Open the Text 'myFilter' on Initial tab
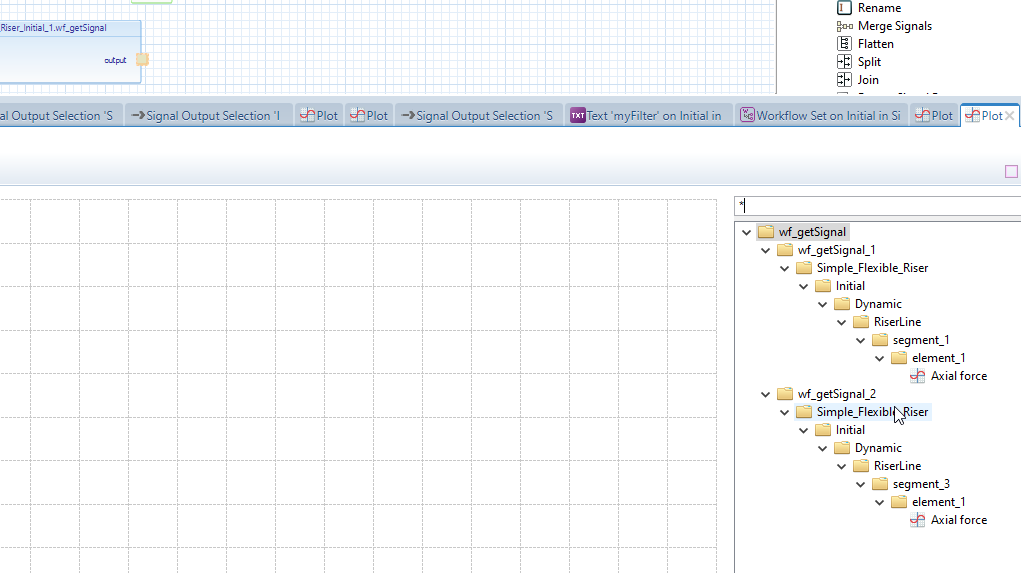 coord(646,116)
